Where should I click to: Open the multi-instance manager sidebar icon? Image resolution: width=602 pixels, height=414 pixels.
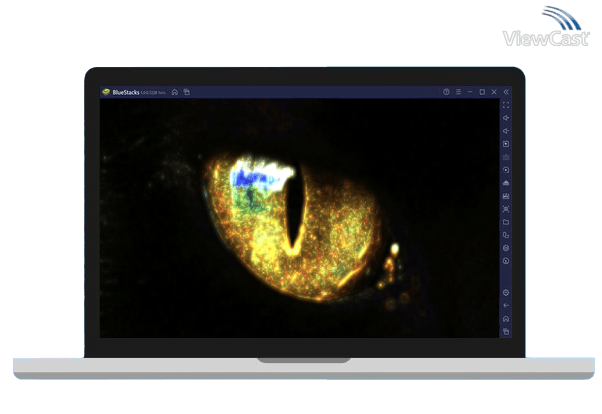pyautogui.click(x=506, y=235)
